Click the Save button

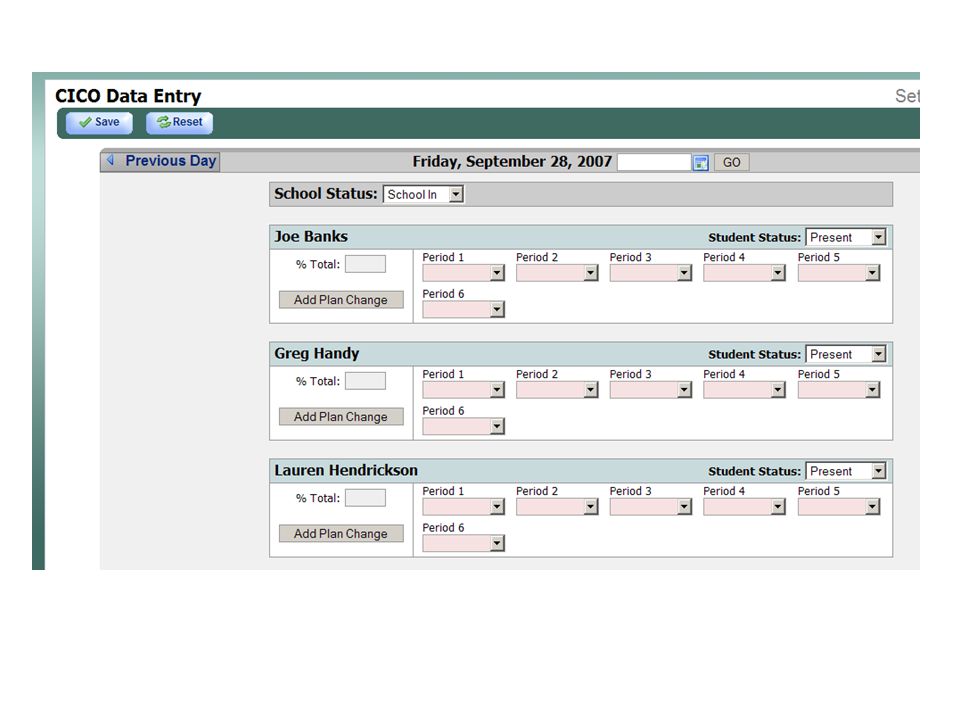99,122
